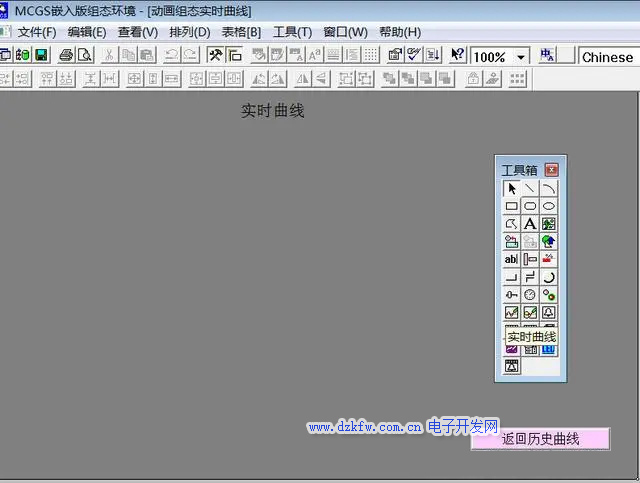The height and width of the screenshot is (483, 640).
Task: Click the save icon in toolbar
Action: [x=40, y=56]
